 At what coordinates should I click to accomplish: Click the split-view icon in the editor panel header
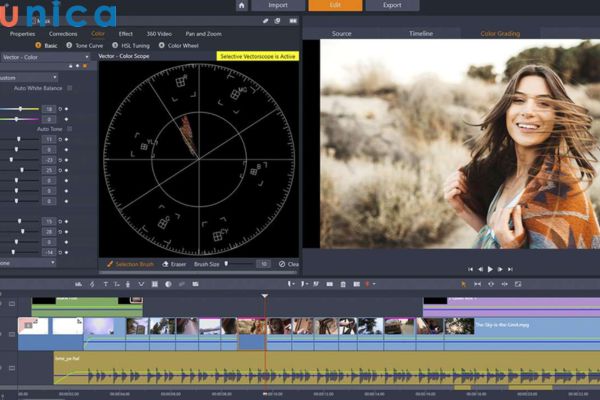293,21
